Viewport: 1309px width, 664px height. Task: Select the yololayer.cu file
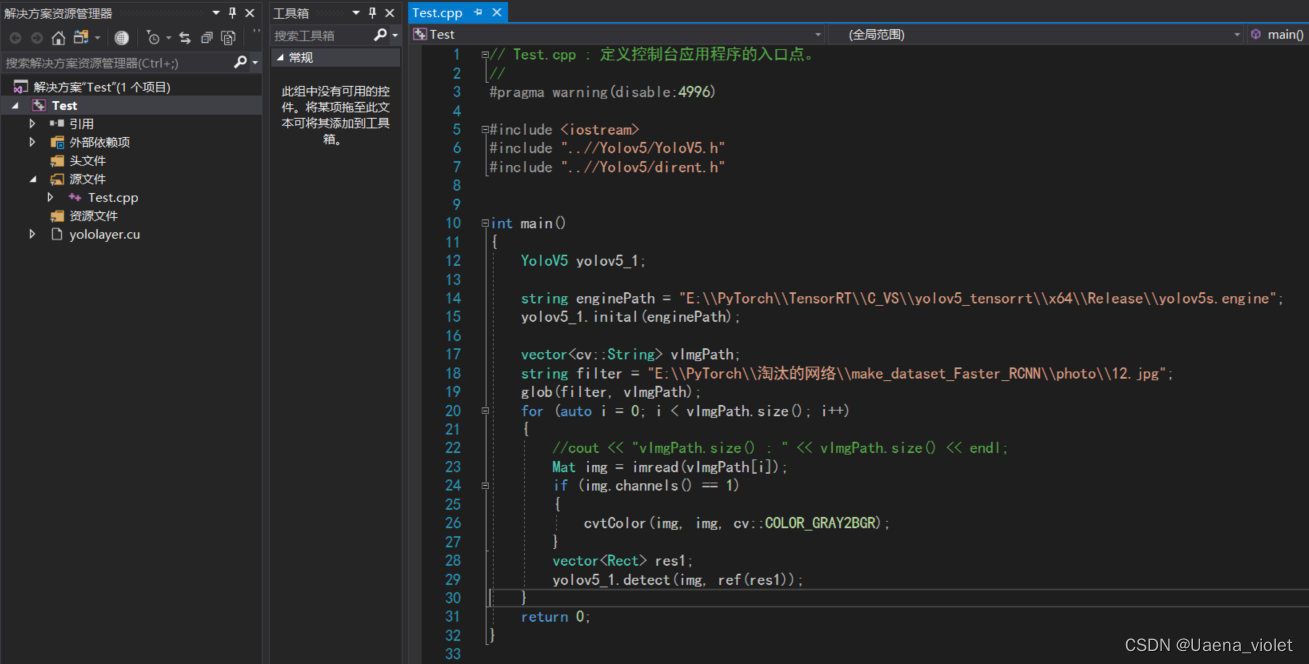pyautogui.click(x=104, y=234)
